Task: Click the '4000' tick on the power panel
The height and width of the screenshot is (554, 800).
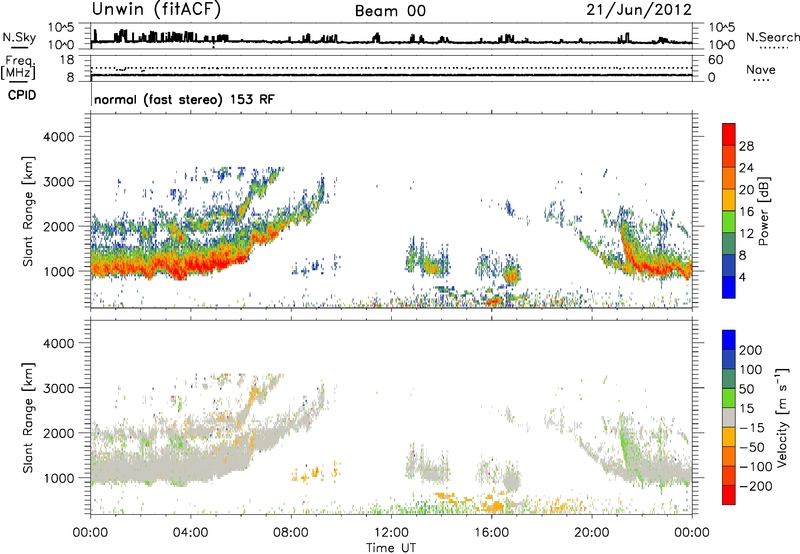Action: click(59, 137)
